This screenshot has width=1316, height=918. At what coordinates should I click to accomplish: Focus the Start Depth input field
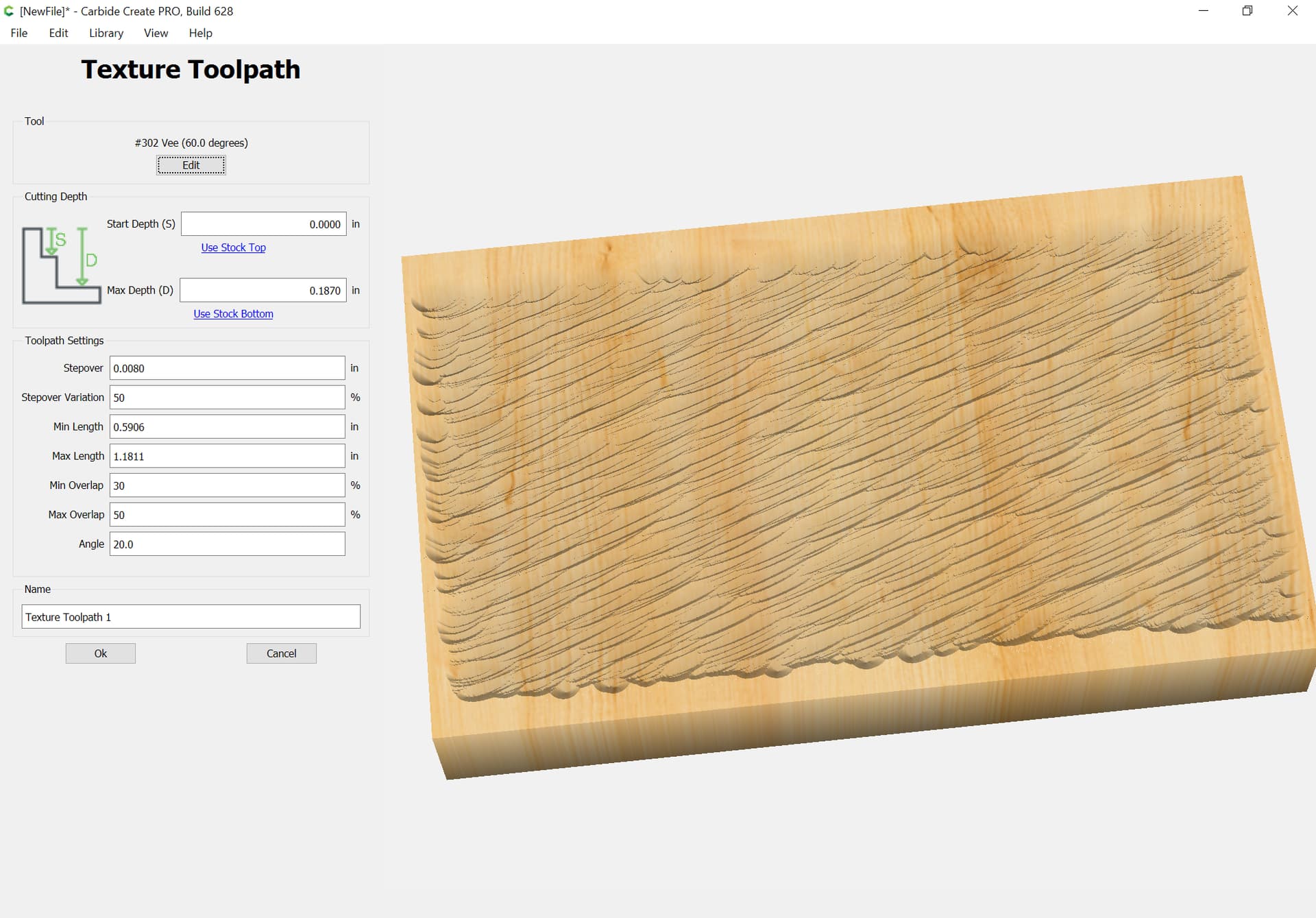click(264, 224)
